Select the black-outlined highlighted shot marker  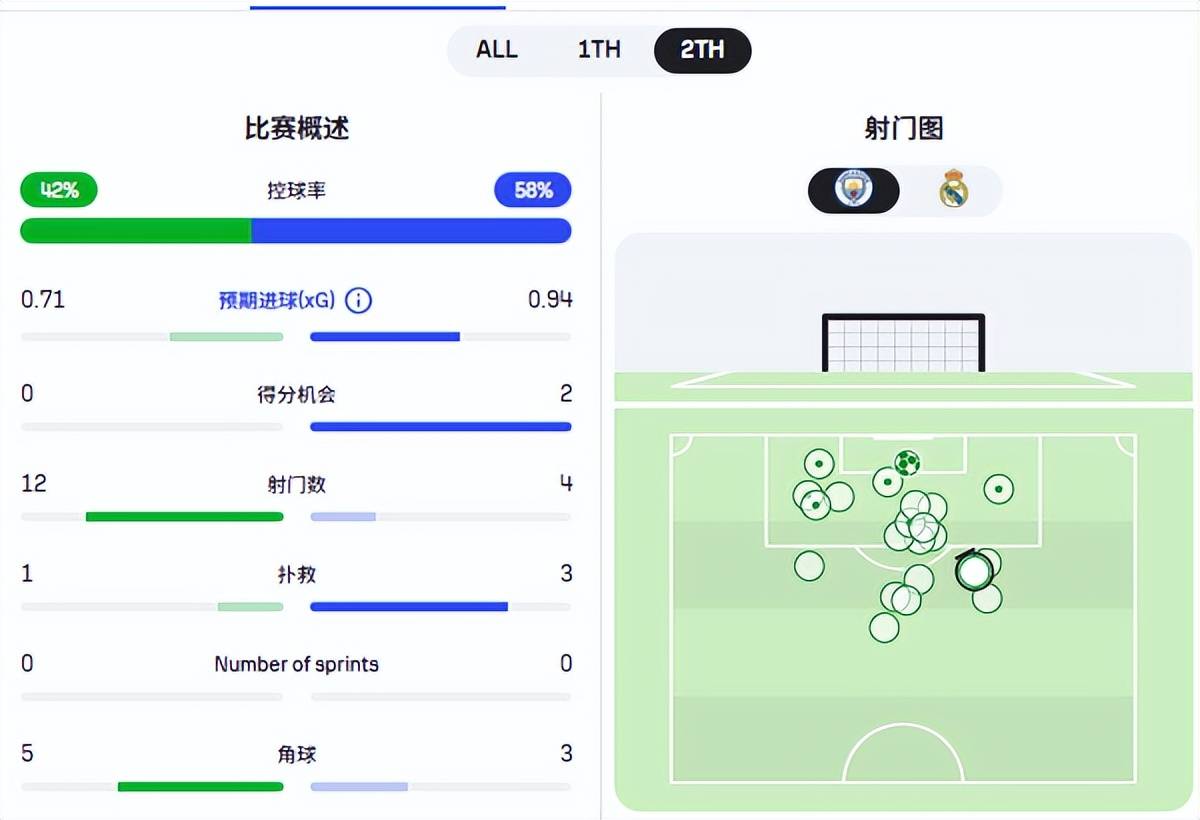pos(973,571)
